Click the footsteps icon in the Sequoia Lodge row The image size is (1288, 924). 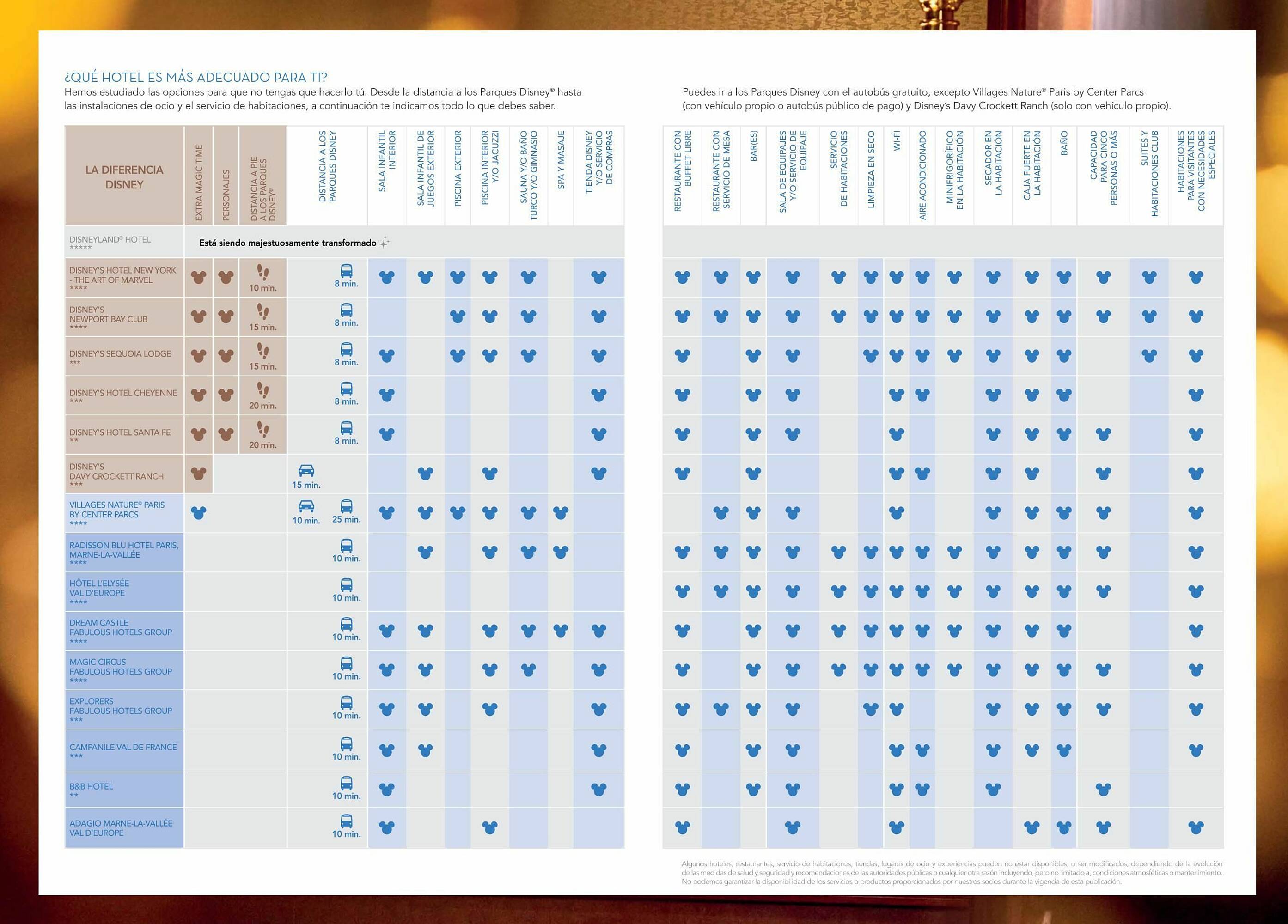point(262,351)
